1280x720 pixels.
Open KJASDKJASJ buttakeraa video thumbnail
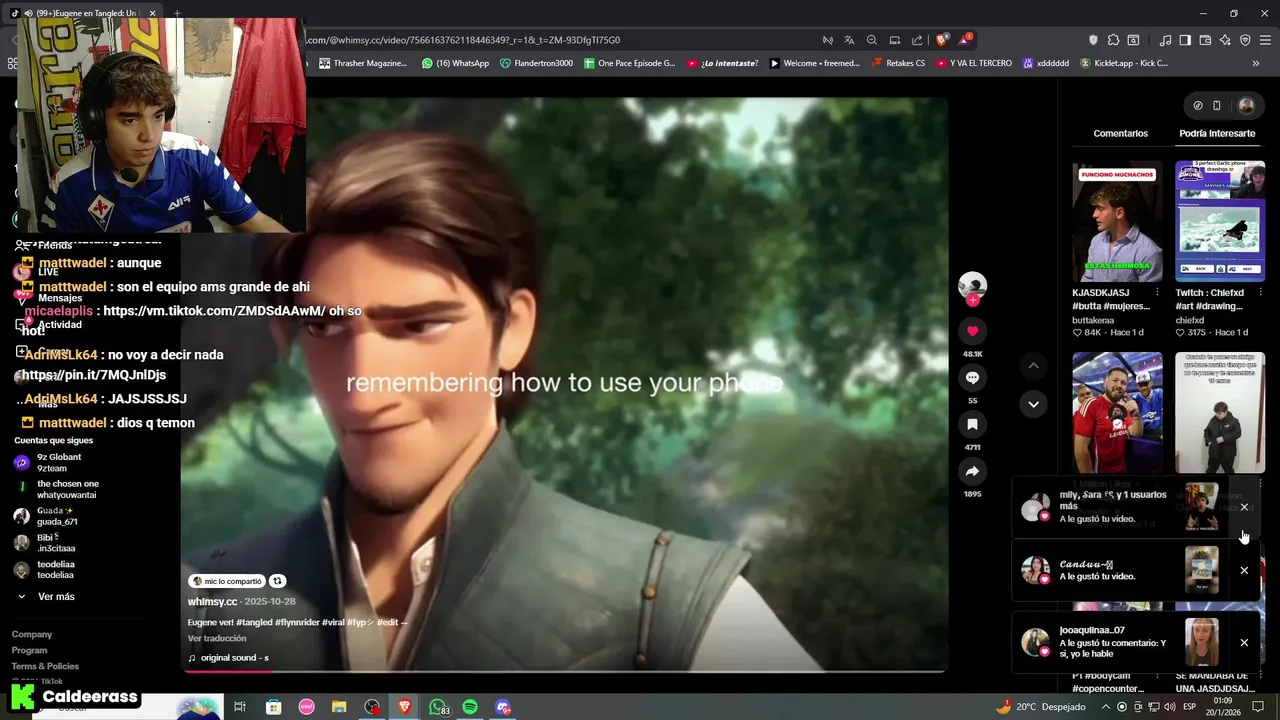[1117, 222]
